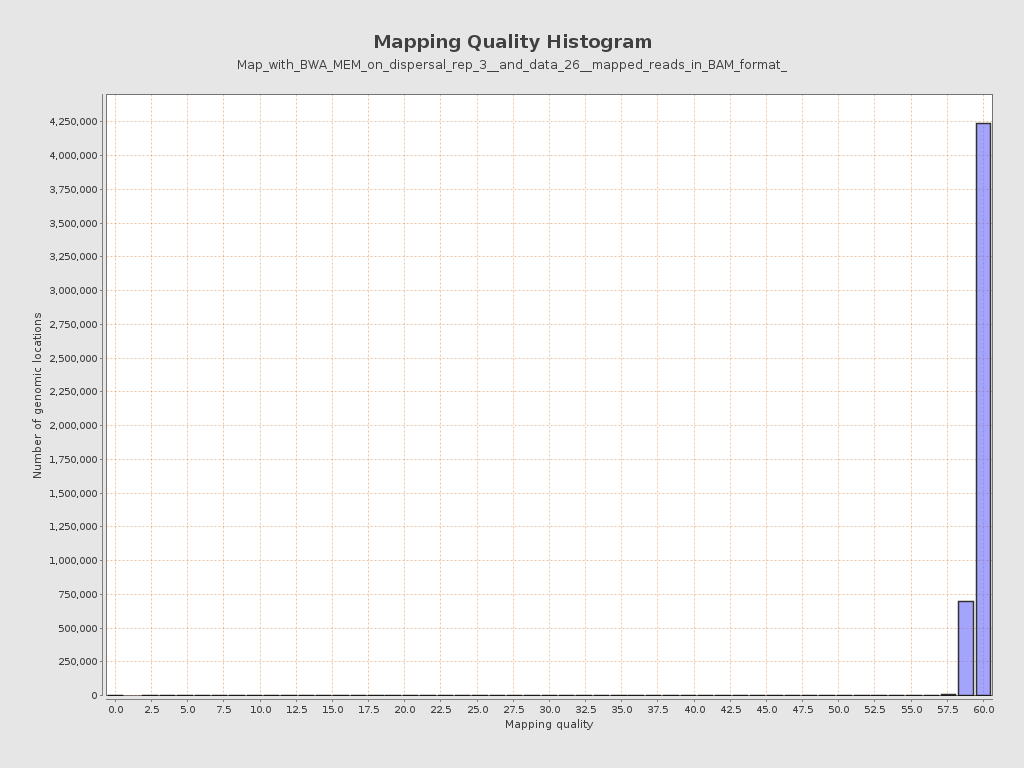Select the BWA_MEM dataset subtitle text
The width and height of the screenshot is (1024, 768).
coord(511,66)
